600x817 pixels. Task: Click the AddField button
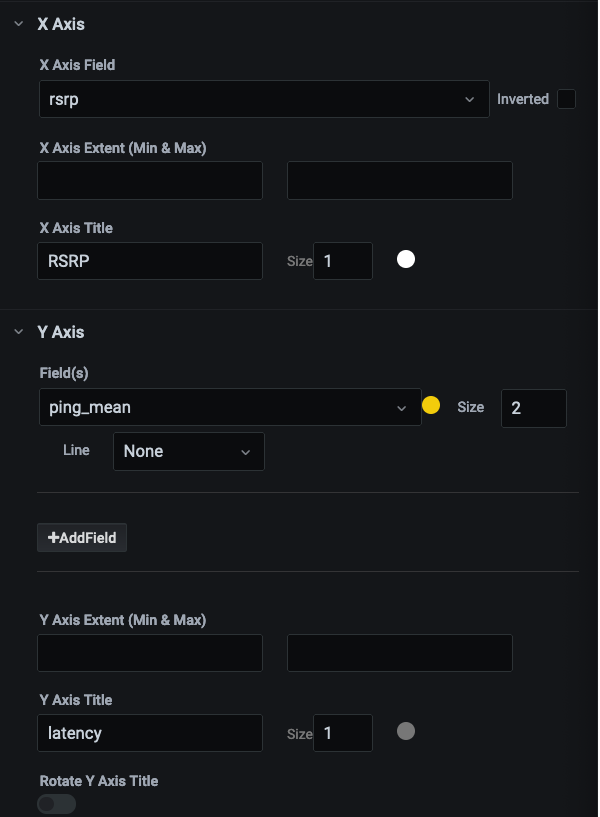pos(81,537)
